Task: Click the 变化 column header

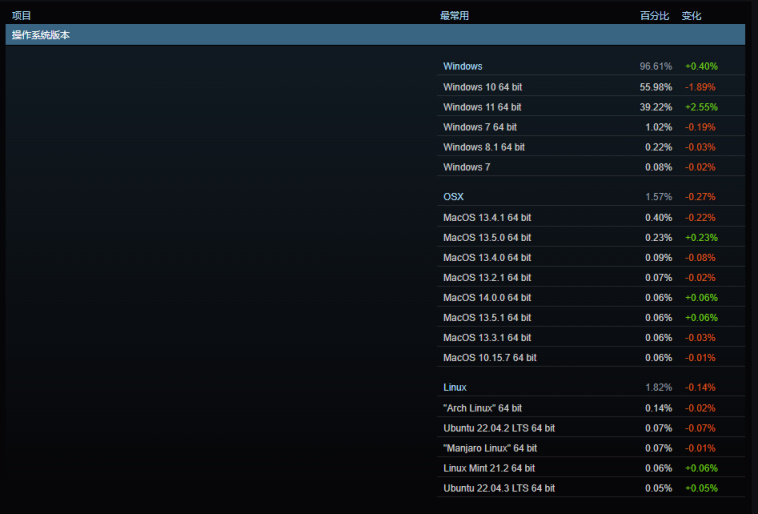Action: point(691,15)
